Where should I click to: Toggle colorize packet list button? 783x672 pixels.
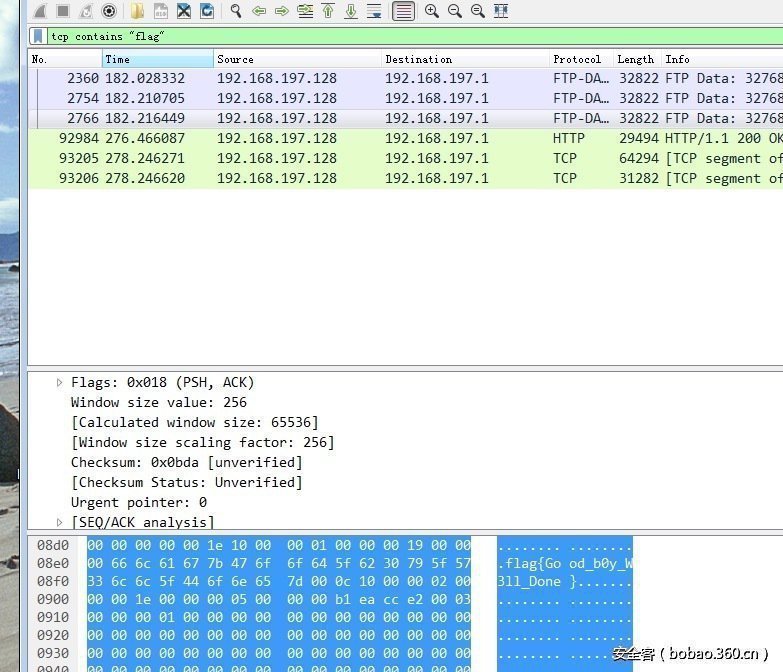coord(403,11)
